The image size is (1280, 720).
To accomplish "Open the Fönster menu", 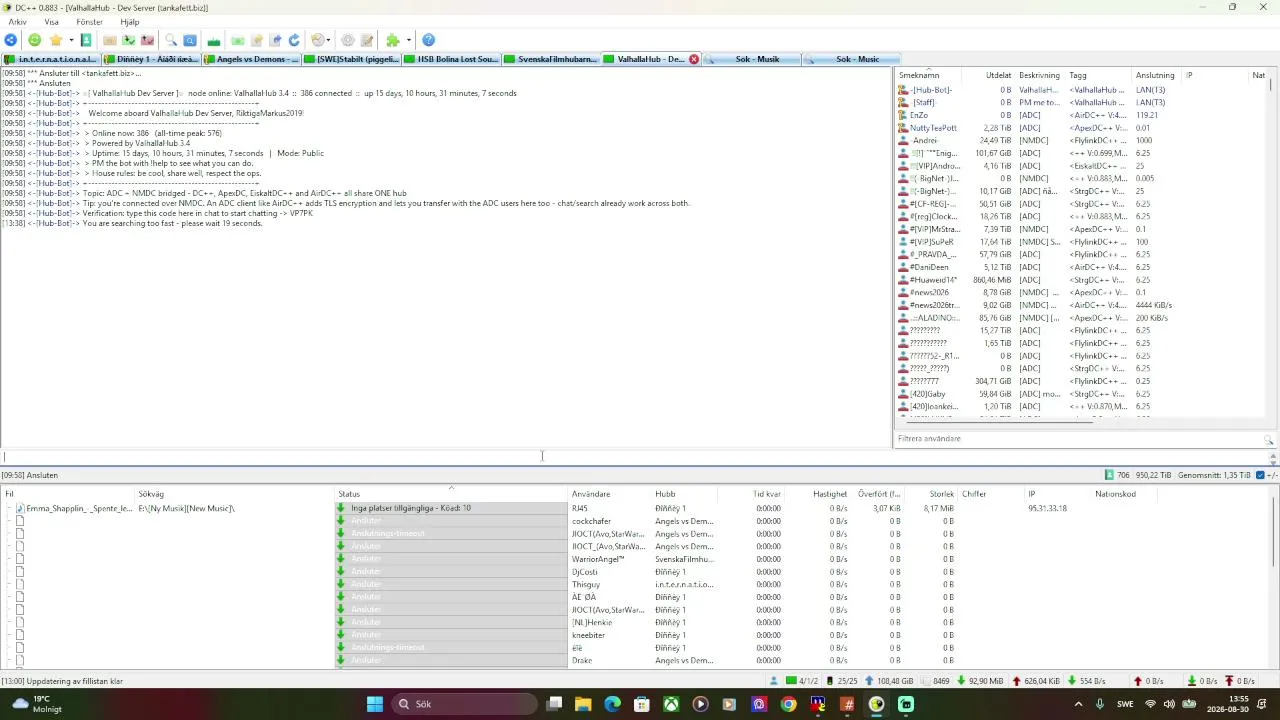I will tap(89, 22).
